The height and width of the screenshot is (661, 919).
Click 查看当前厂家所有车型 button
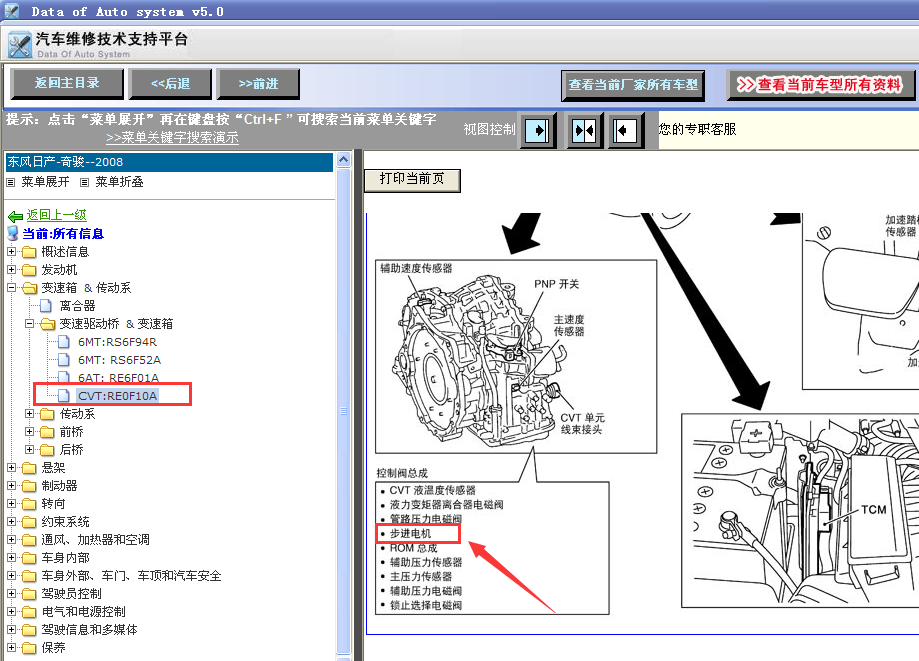(x=633, y=86)
